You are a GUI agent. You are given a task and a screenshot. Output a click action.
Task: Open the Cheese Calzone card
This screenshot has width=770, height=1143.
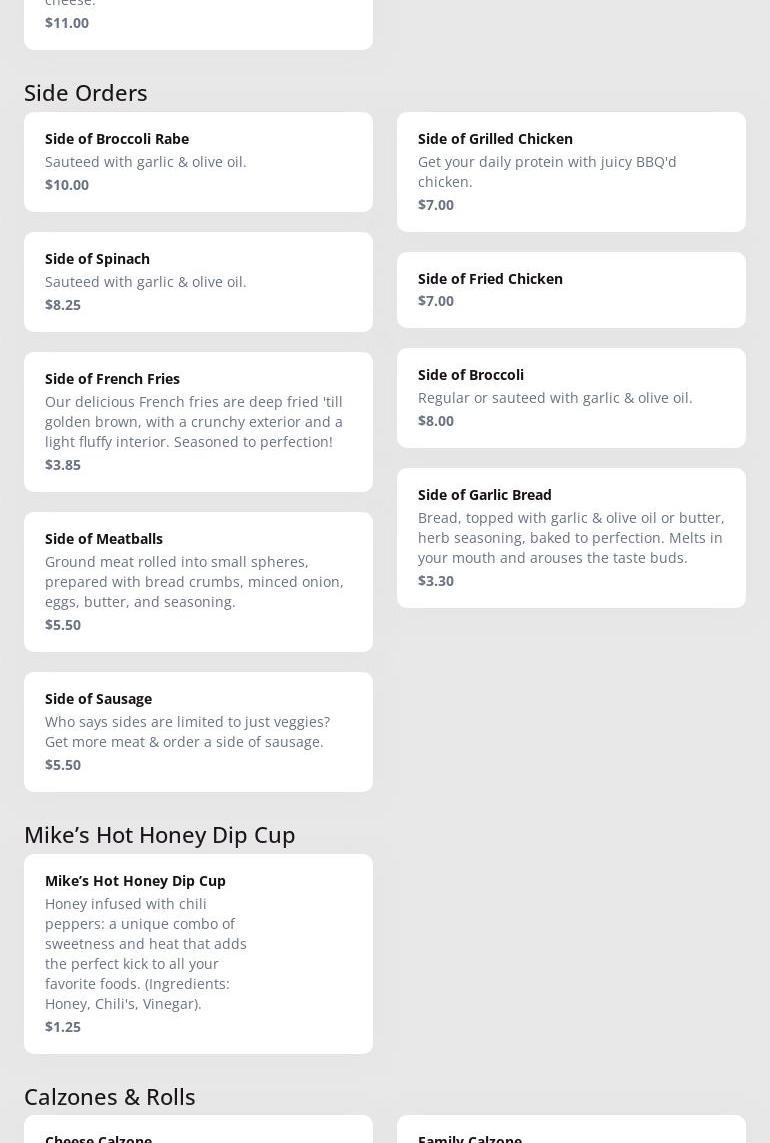pos(198,1129)
